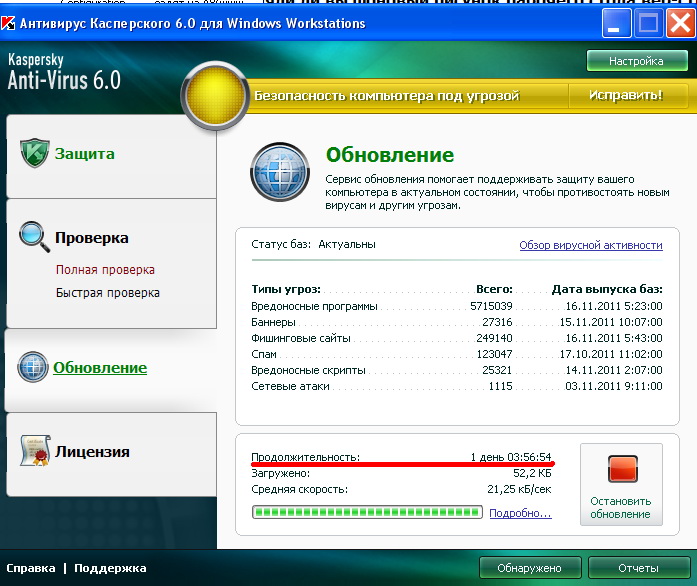Click the green update progress bar
The height and width of the screenshot is (586, 697).
pyautogui.click(x=366, y=513)
